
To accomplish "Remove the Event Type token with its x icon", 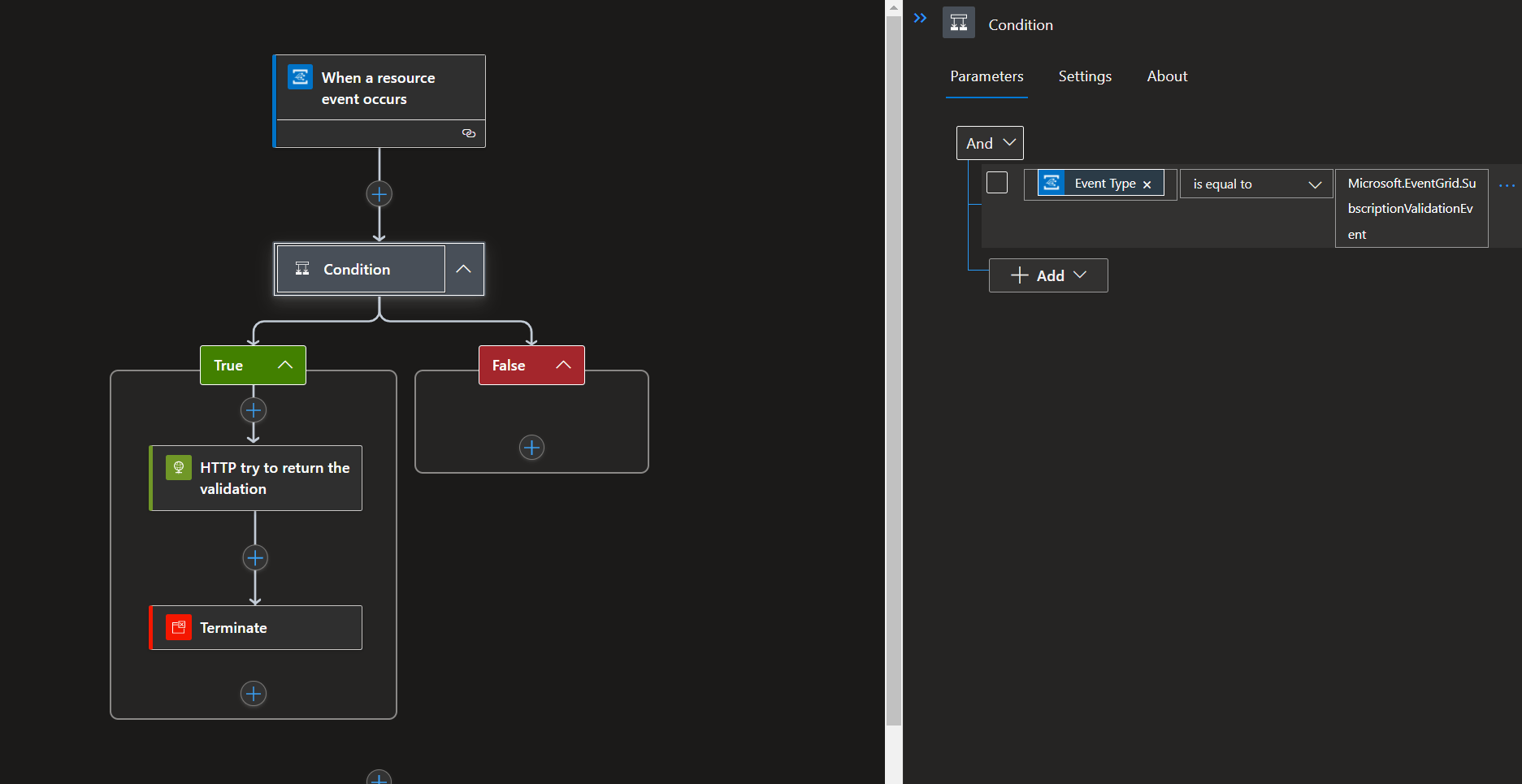I will [x=1147, y=184].
